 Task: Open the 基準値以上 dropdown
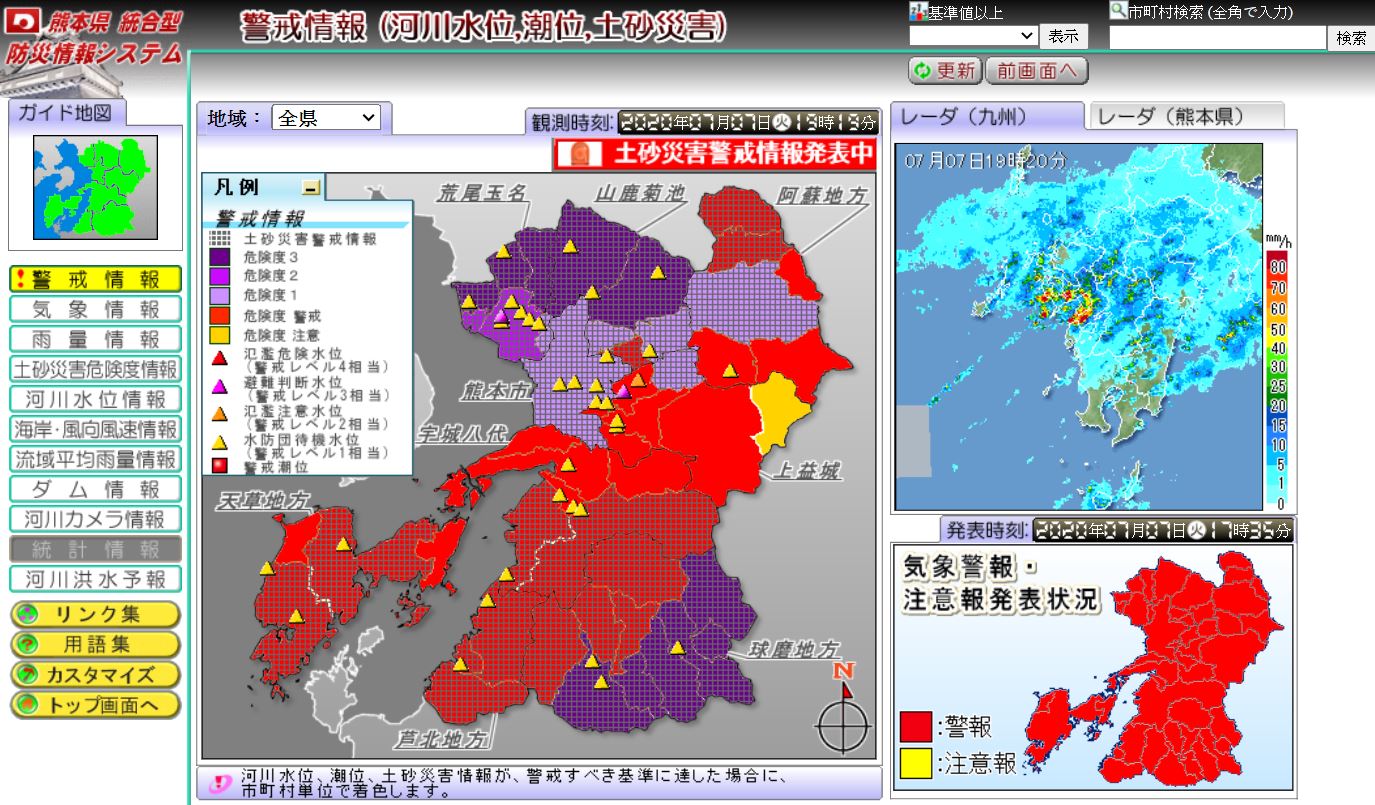click(x=973, y=36)
